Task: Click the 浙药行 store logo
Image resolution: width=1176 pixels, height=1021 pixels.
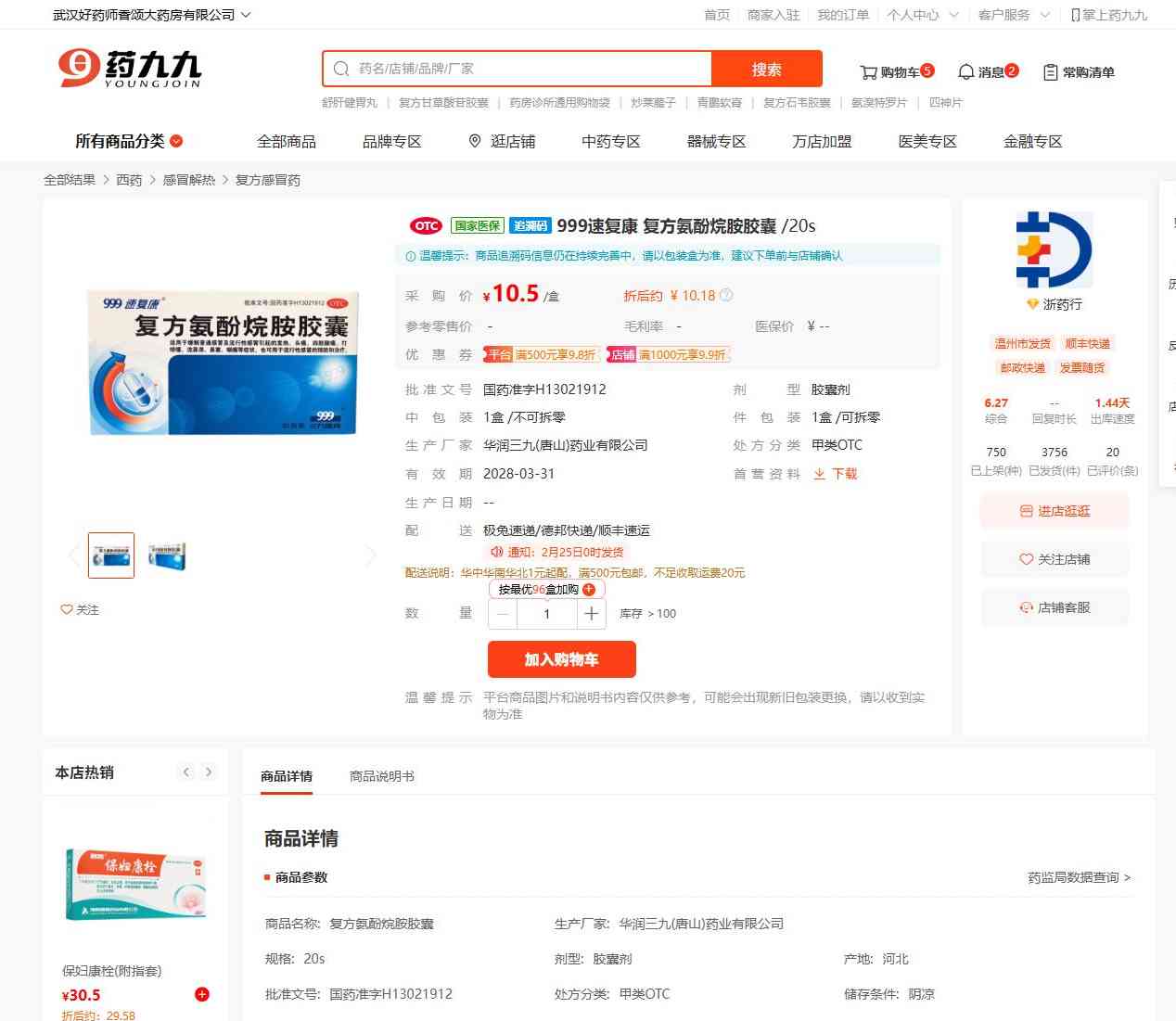Action: coord(1054,250)
